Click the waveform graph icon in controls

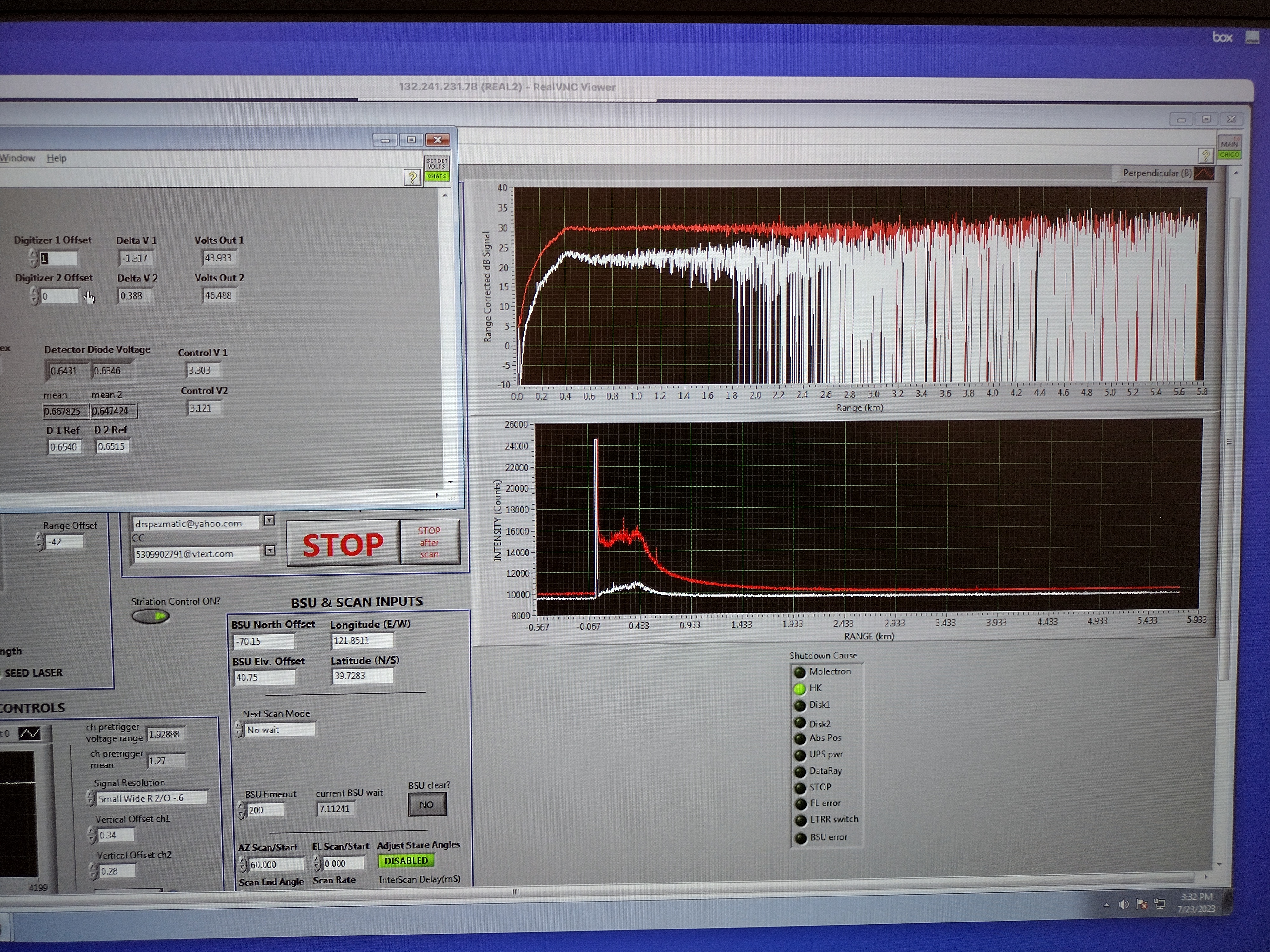30,733
